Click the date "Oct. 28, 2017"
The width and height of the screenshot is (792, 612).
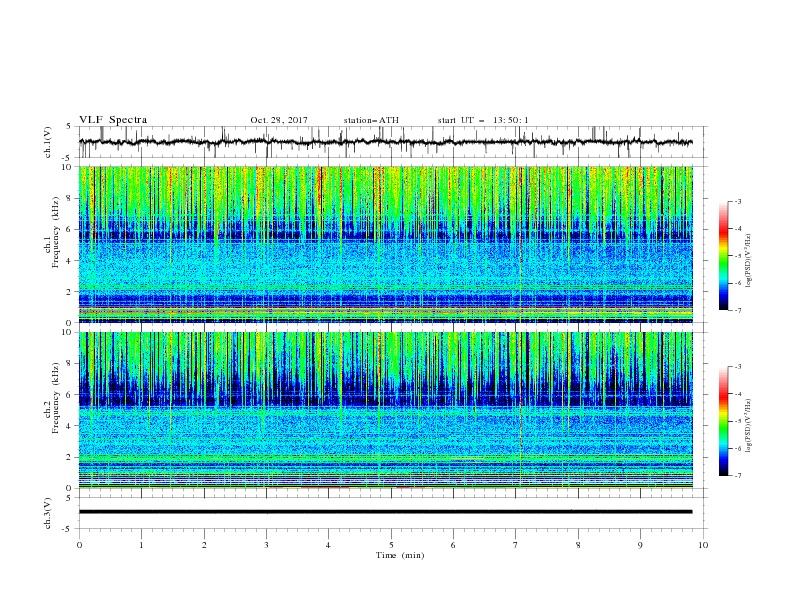[x=279, y=120]
